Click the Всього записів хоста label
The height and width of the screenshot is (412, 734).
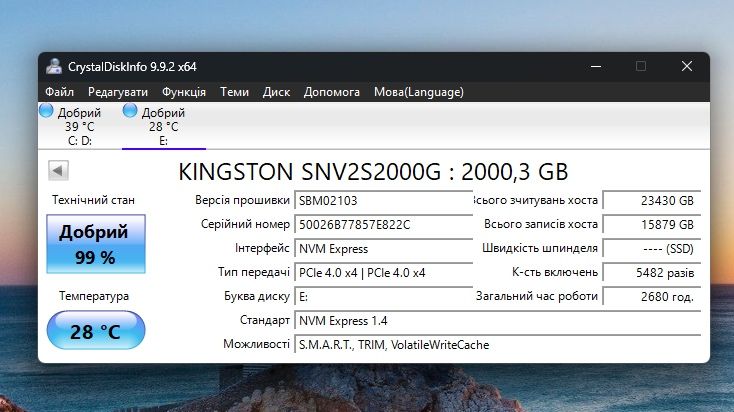point(541,224)
